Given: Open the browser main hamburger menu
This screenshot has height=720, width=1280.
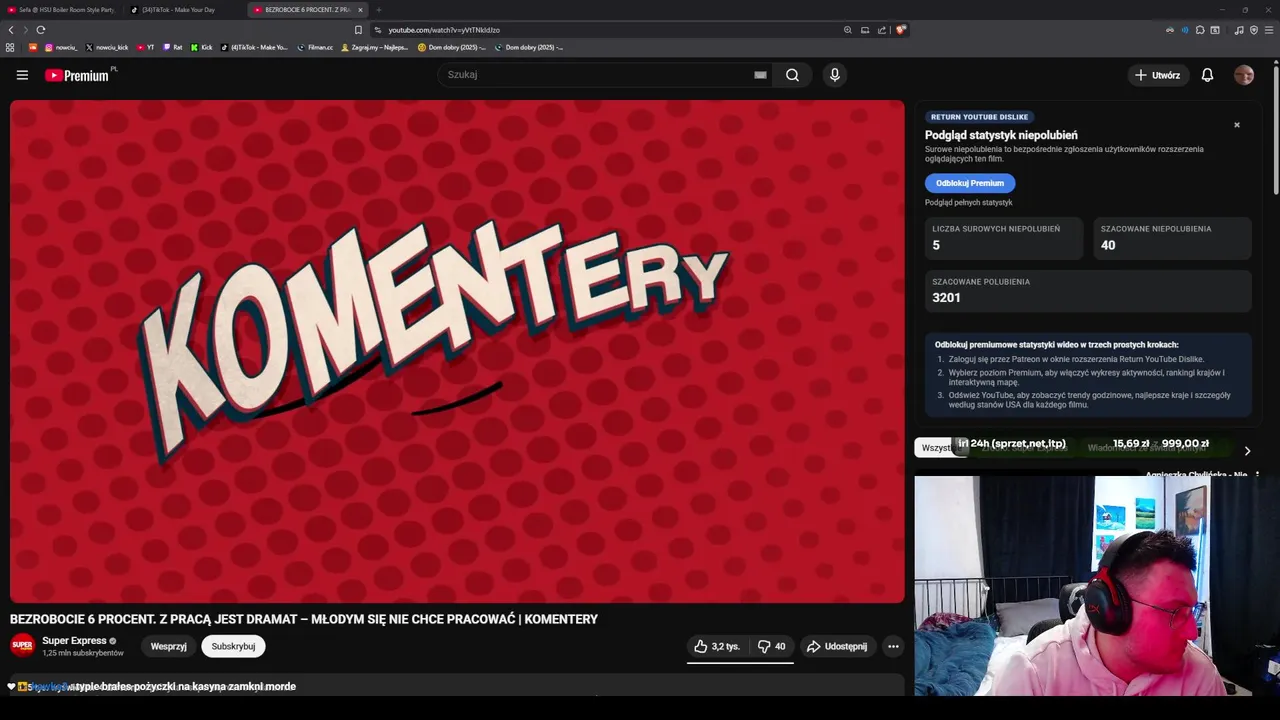Looking at the screenshot, I should [1269, 30].
